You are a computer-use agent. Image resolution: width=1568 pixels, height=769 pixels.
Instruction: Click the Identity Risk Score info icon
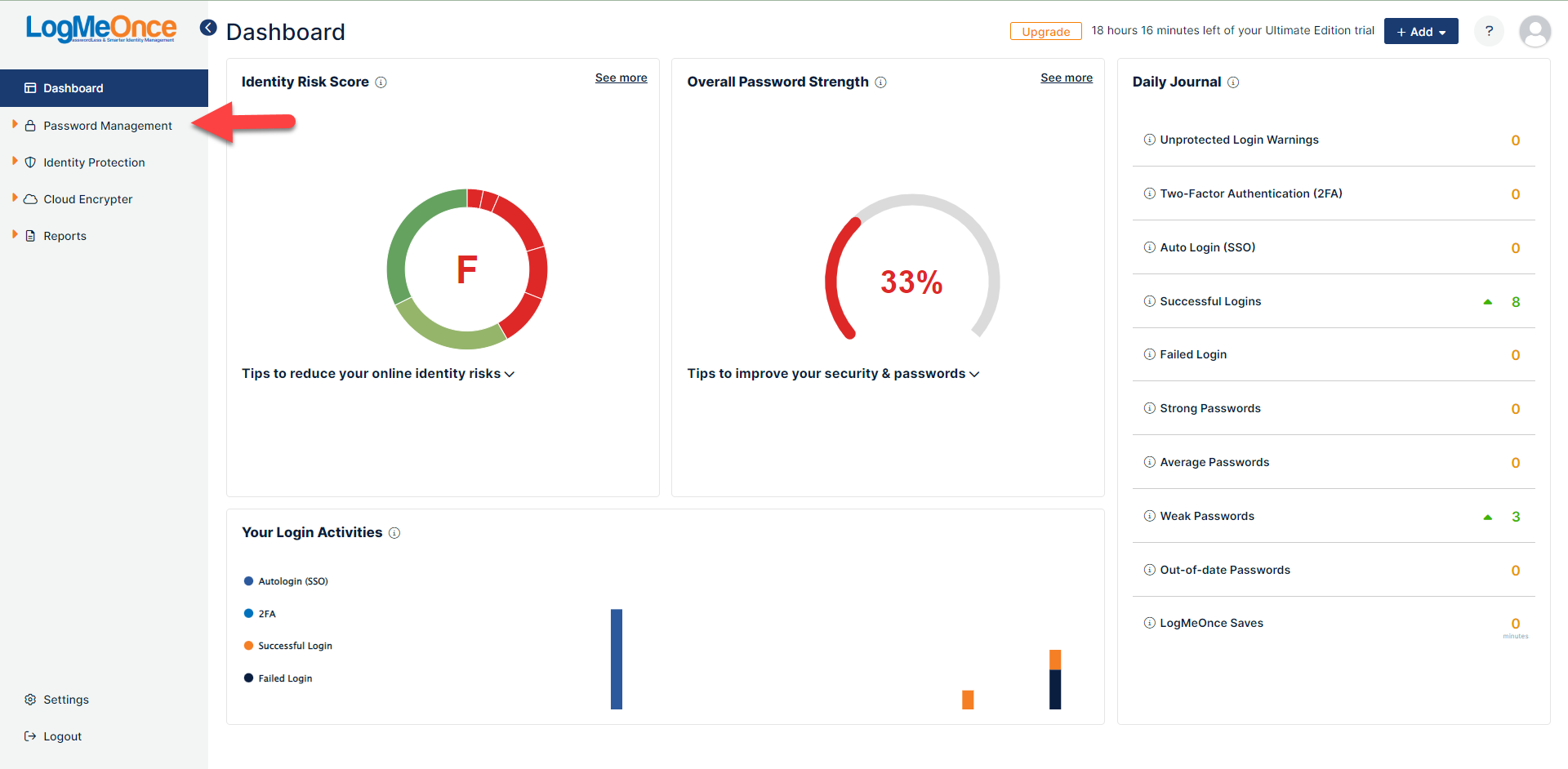click(381, 82)
